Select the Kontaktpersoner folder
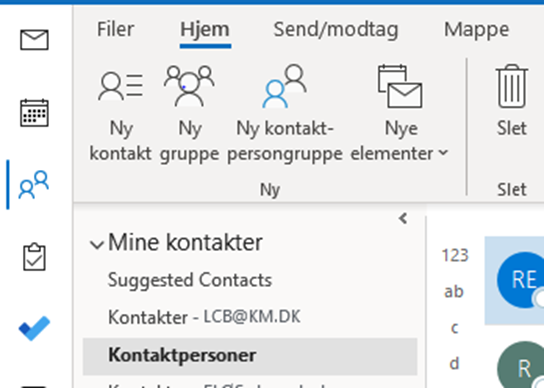 pos(250,355)
